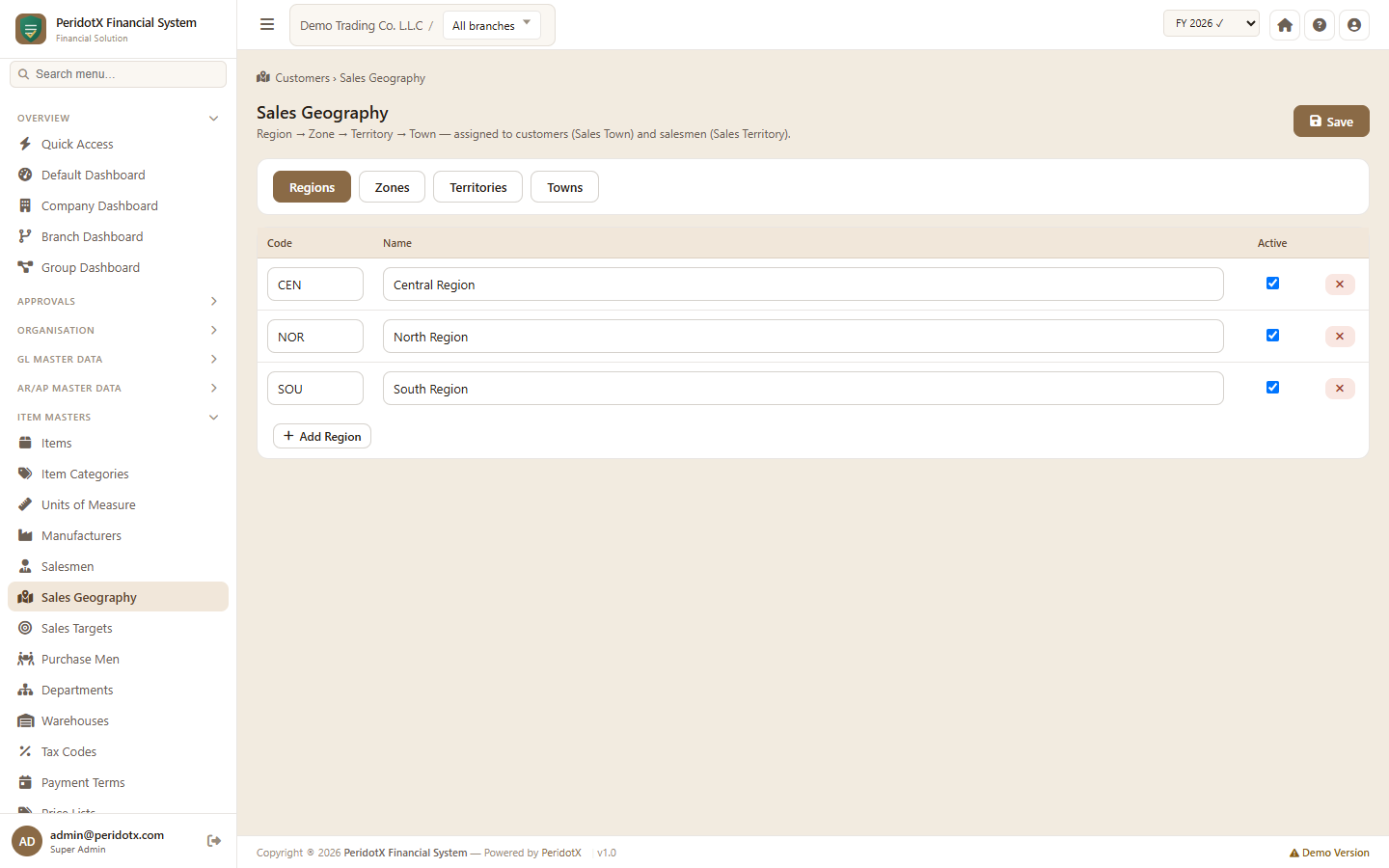Delete the South Region row

pyautogui.click(x=1340, y=389)
